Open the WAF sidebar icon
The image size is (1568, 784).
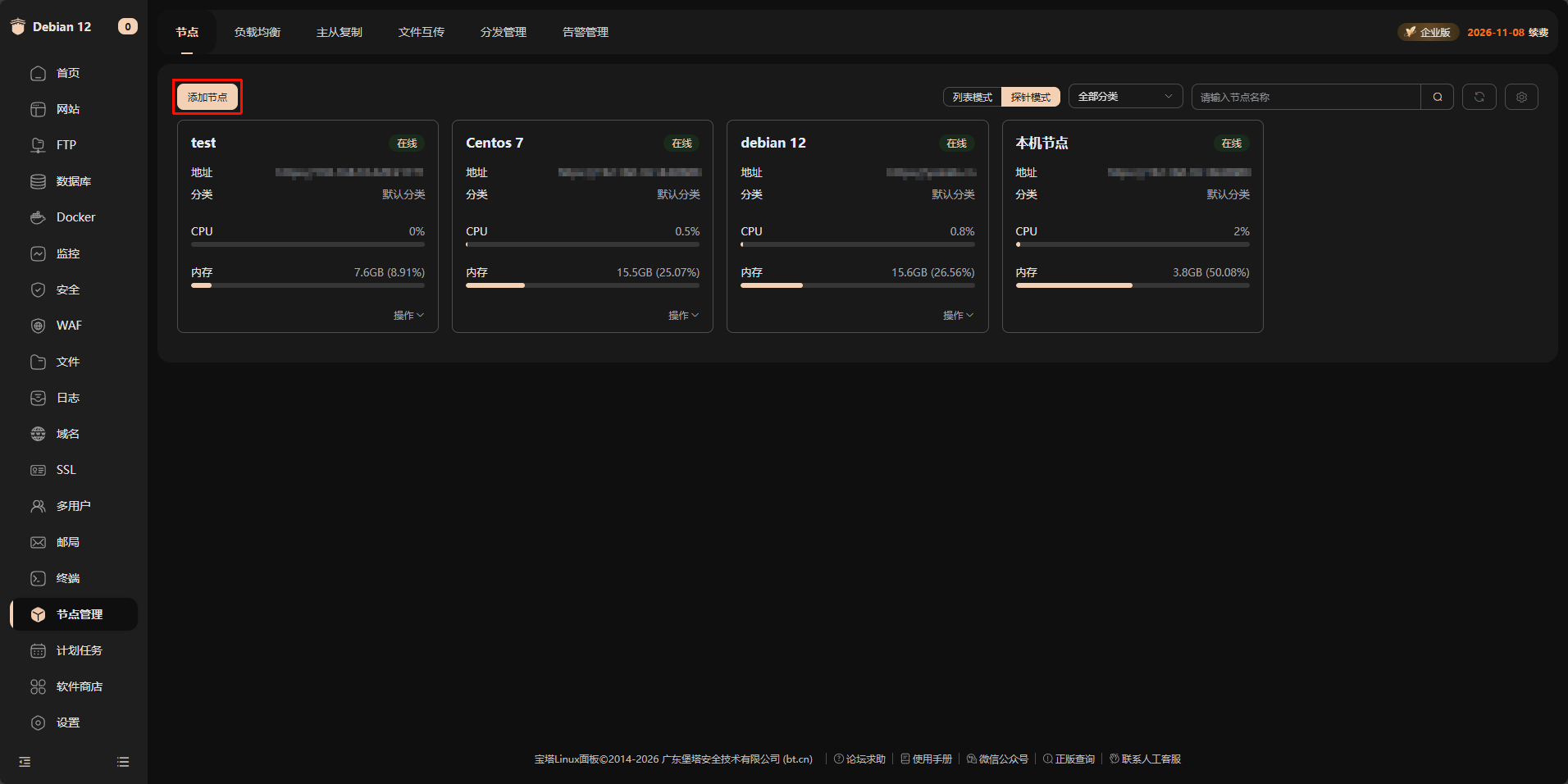tap(38, 326)
